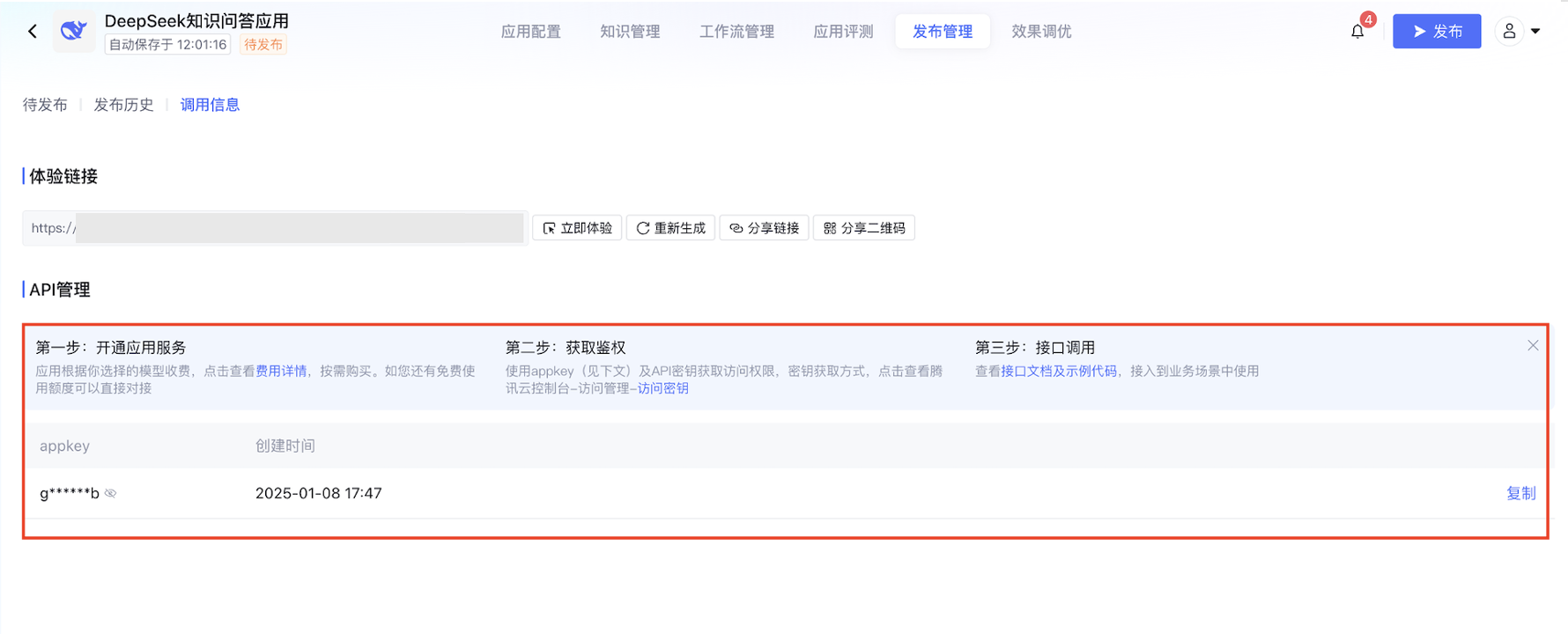Viewport: 1568px width, 634px height.
Task: Click the 自动保存于 12:01:16 label
Action: (x=167, y=45)
